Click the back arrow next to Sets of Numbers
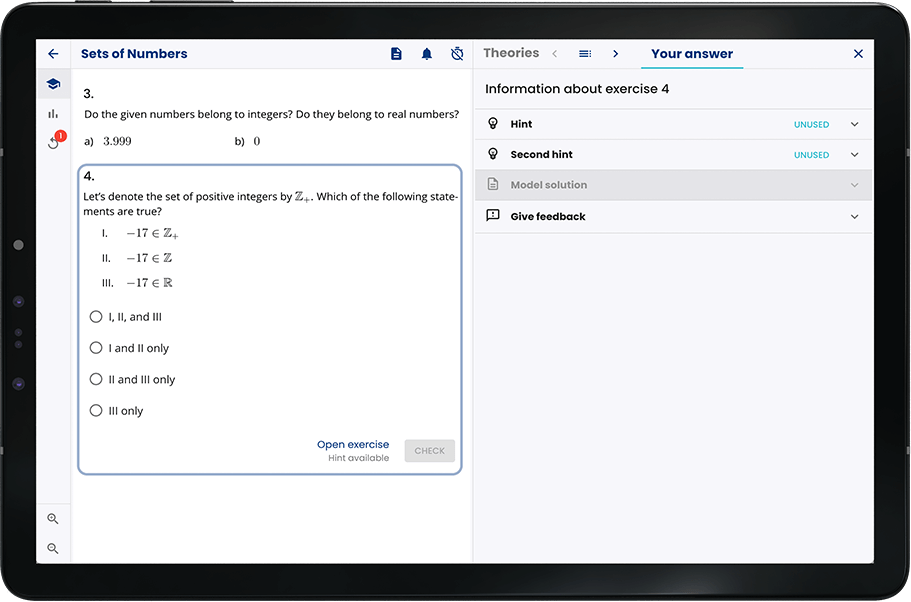The image size is (911, 602). [53, 53]
